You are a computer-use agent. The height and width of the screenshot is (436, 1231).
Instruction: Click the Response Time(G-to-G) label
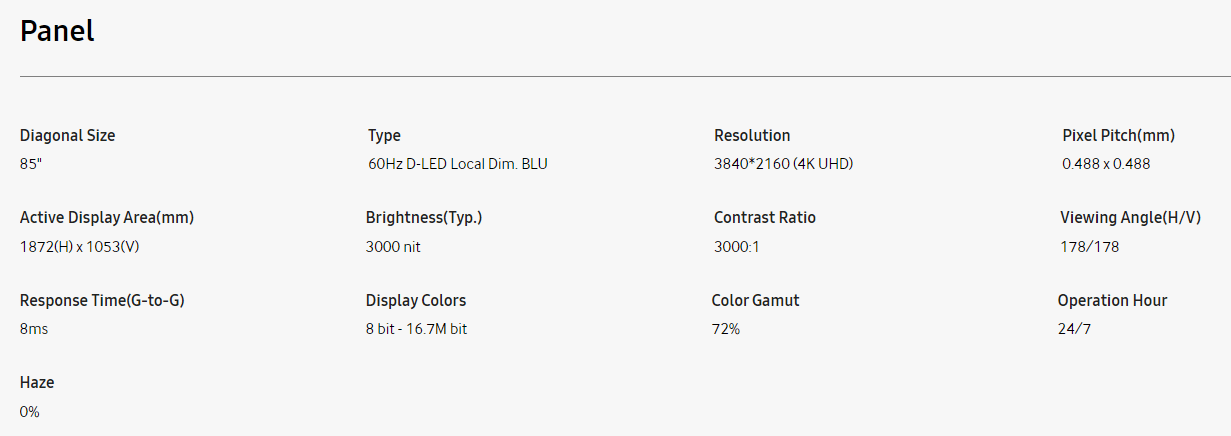102,301
